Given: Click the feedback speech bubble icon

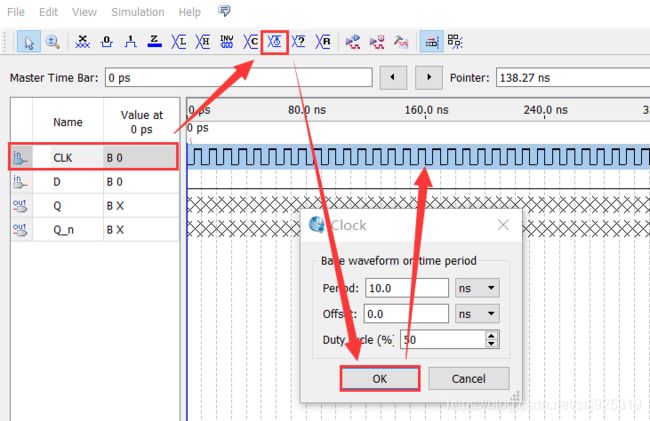Looking at the screenshot, I should (x=224, y=11).
